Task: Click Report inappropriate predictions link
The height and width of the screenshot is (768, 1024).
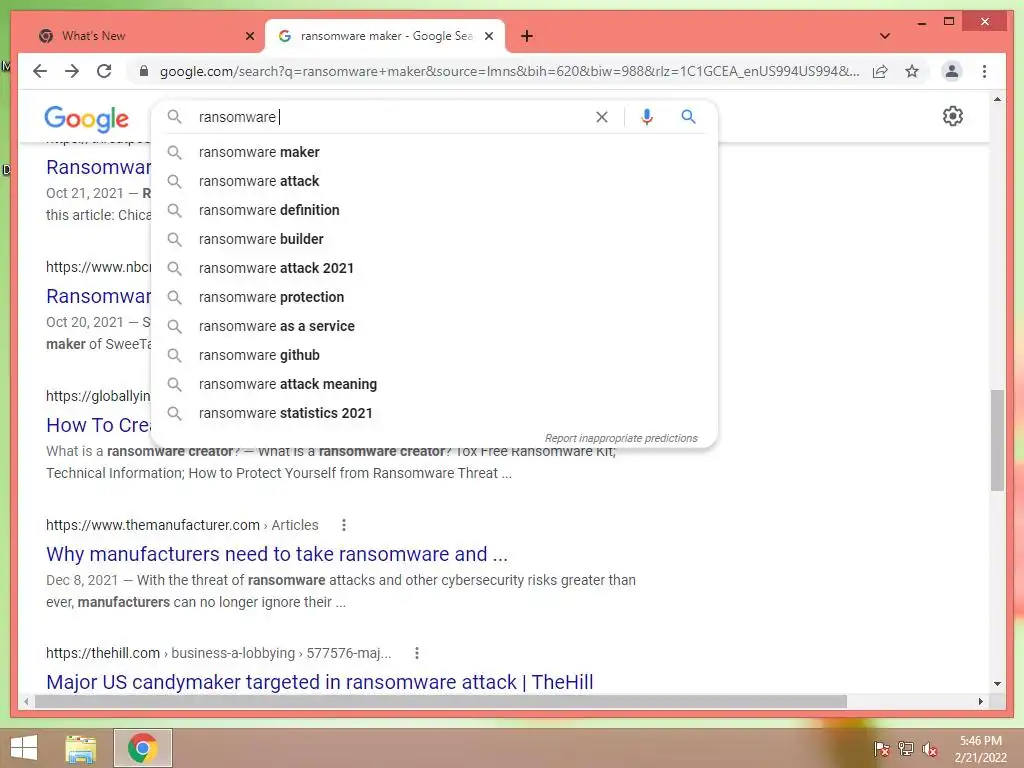Action: pos(621,438)
